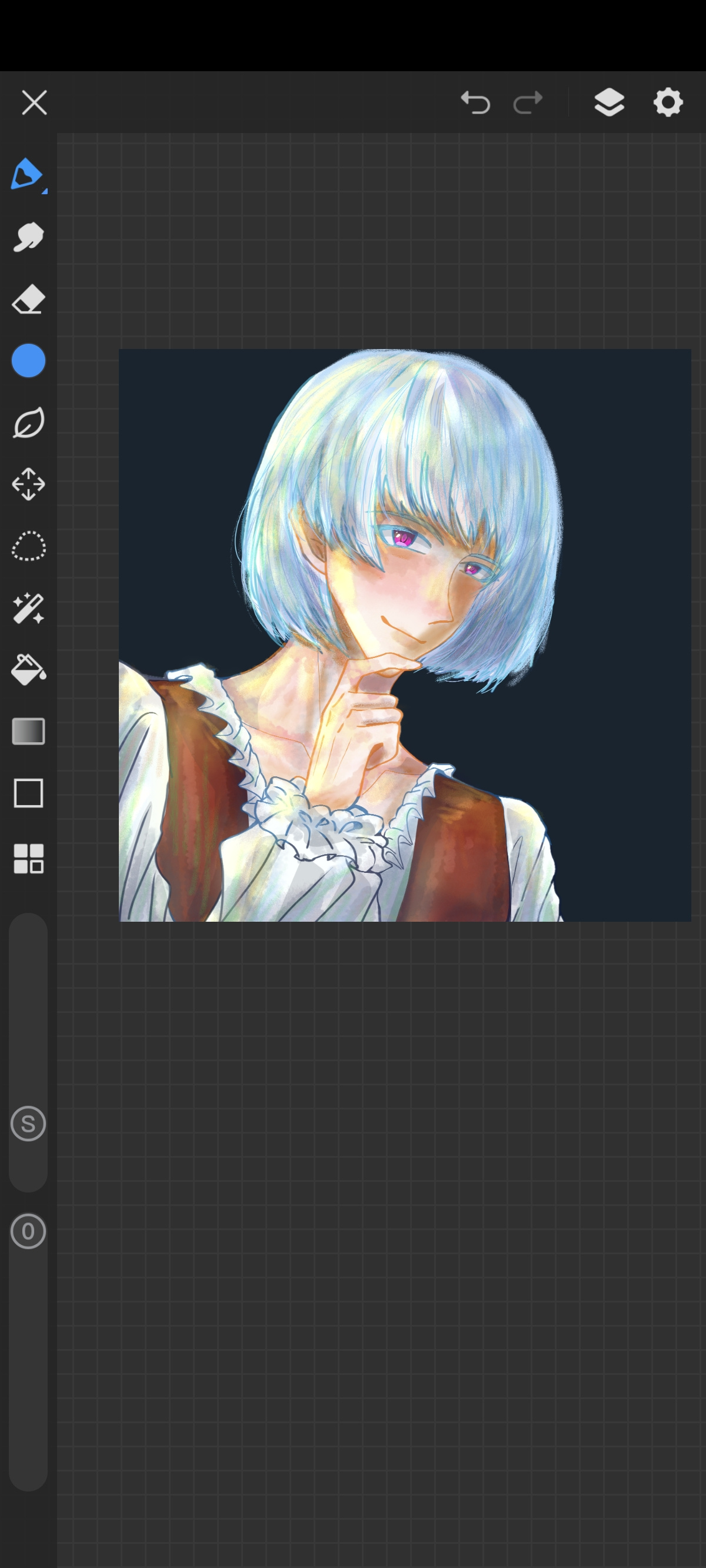Select the Move transform tool
Screen dimensions: 706x1568
click(x=28, y=484)
